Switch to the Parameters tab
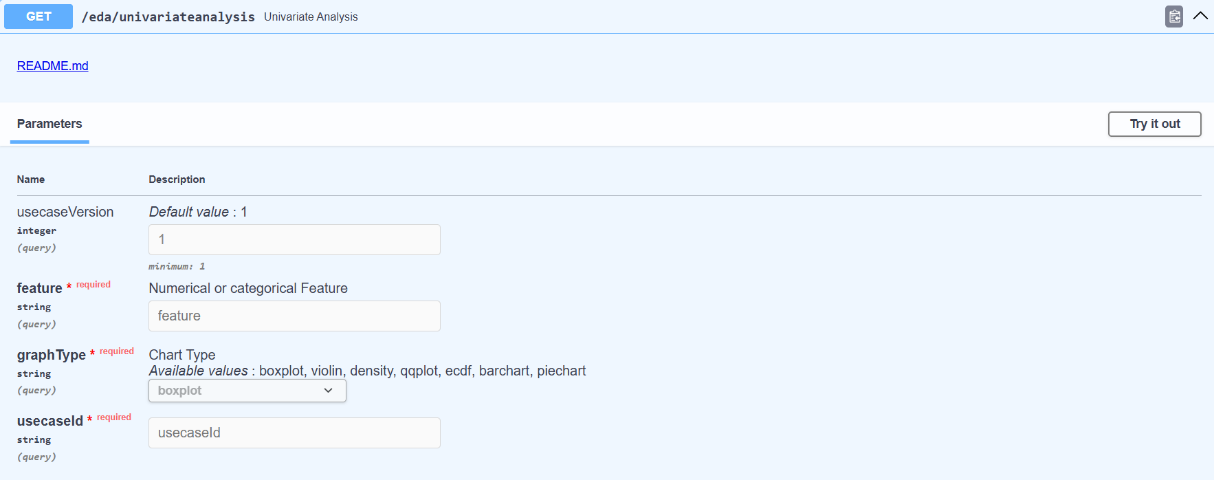Screen dimensions: 1214x480 tap(50, 124)
